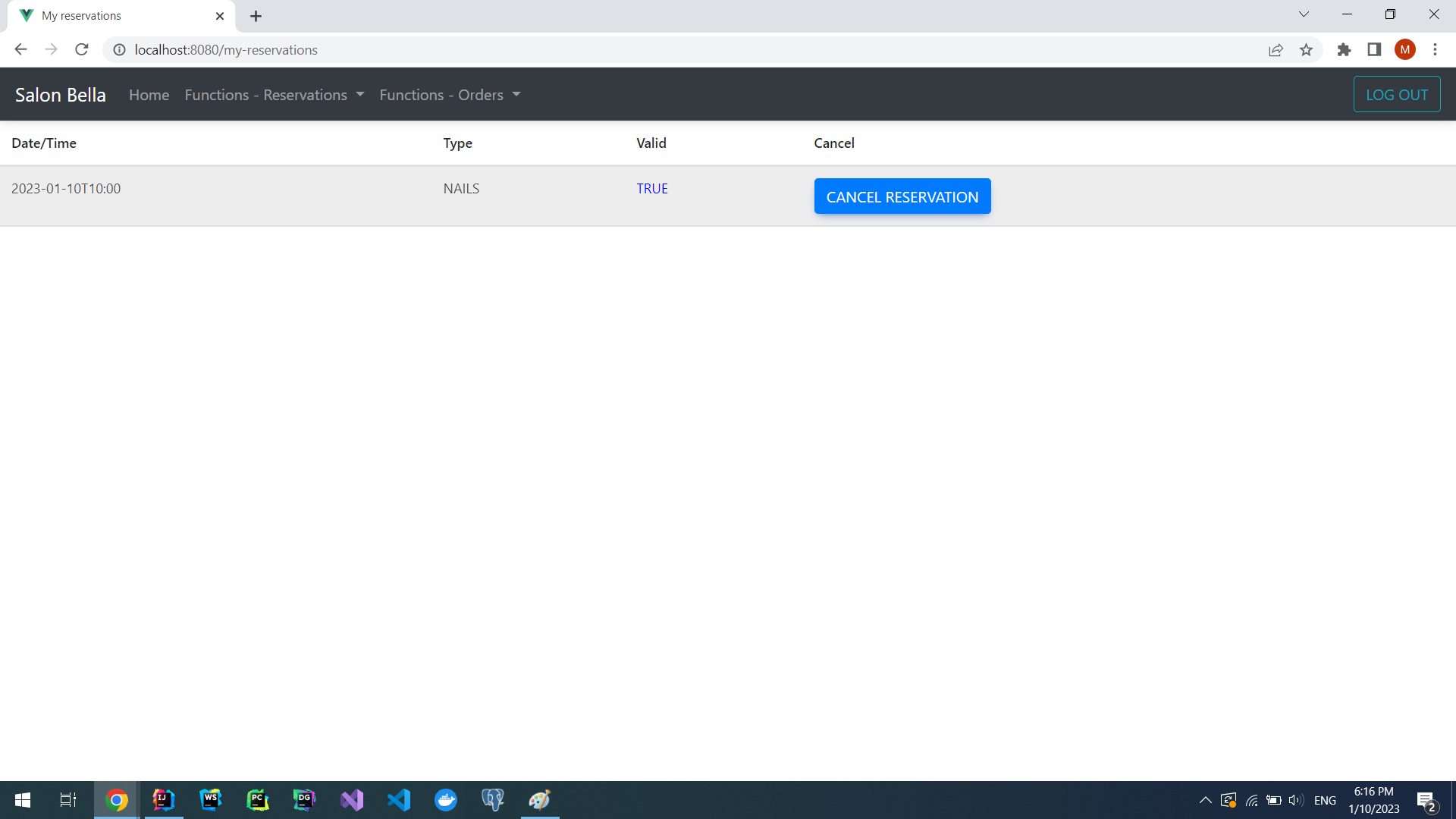The width and height of the screenshot is (1456, 819).
Task: Click CANCEL RESERVATION button
Action: pyautogui.click(x=902, y=197)
